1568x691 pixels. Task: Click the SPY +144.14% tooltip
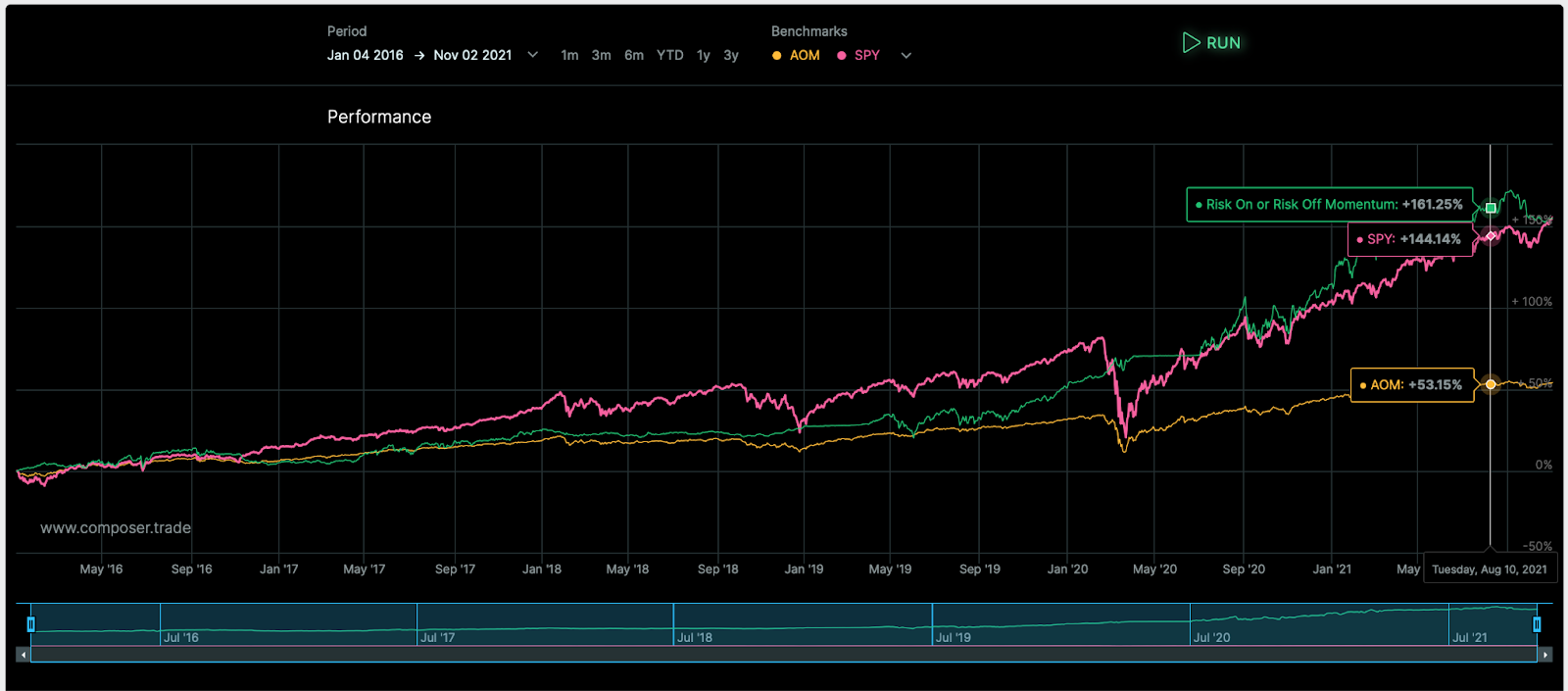tap(1410, 239)
